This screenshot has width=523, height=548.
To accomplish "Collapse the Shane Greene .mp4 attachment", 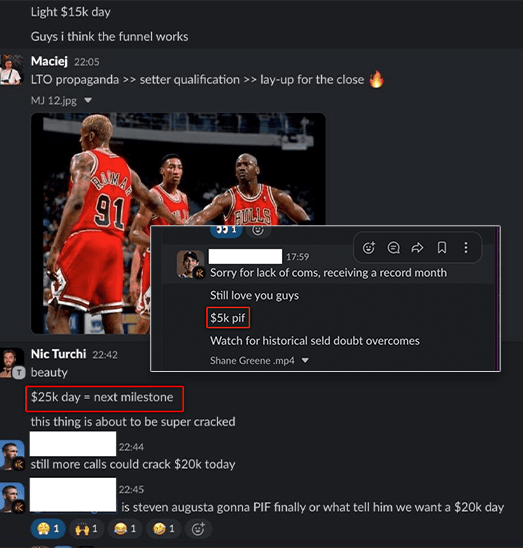I will pyautogui.click(x=305, y=360).
